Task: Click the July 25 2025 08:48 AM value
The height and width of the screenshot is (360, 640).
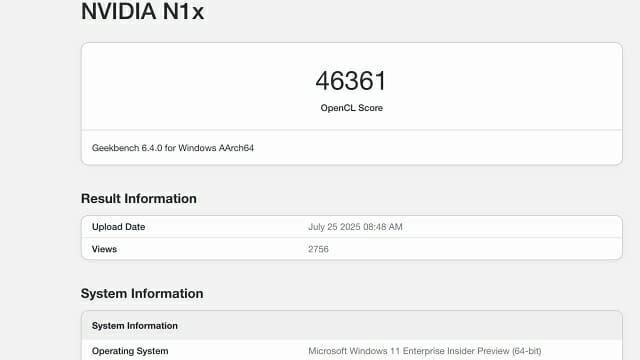Action: click(355, 227)
